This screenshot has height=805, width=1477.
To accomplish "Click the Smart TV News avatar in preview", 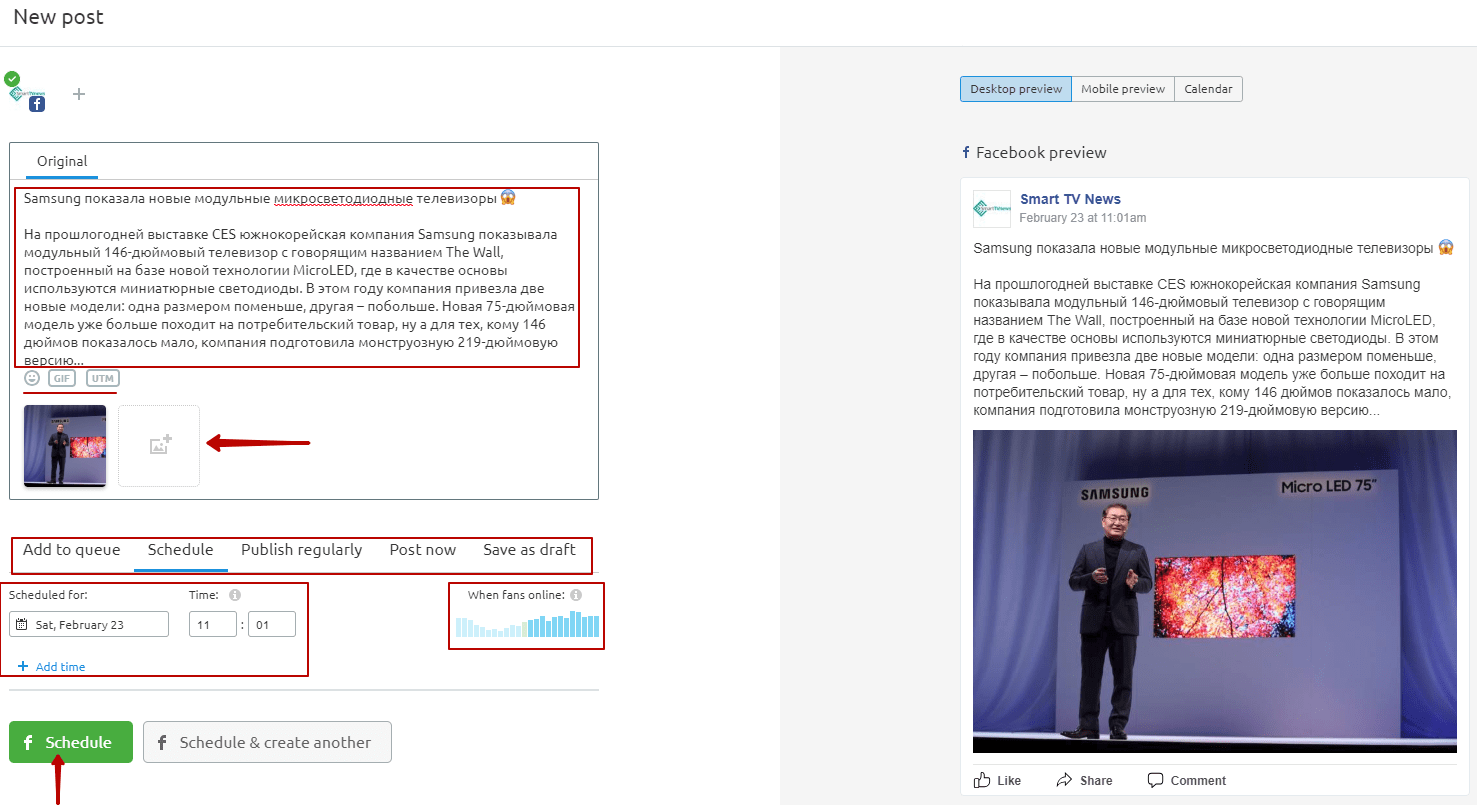I will (992, 209).
